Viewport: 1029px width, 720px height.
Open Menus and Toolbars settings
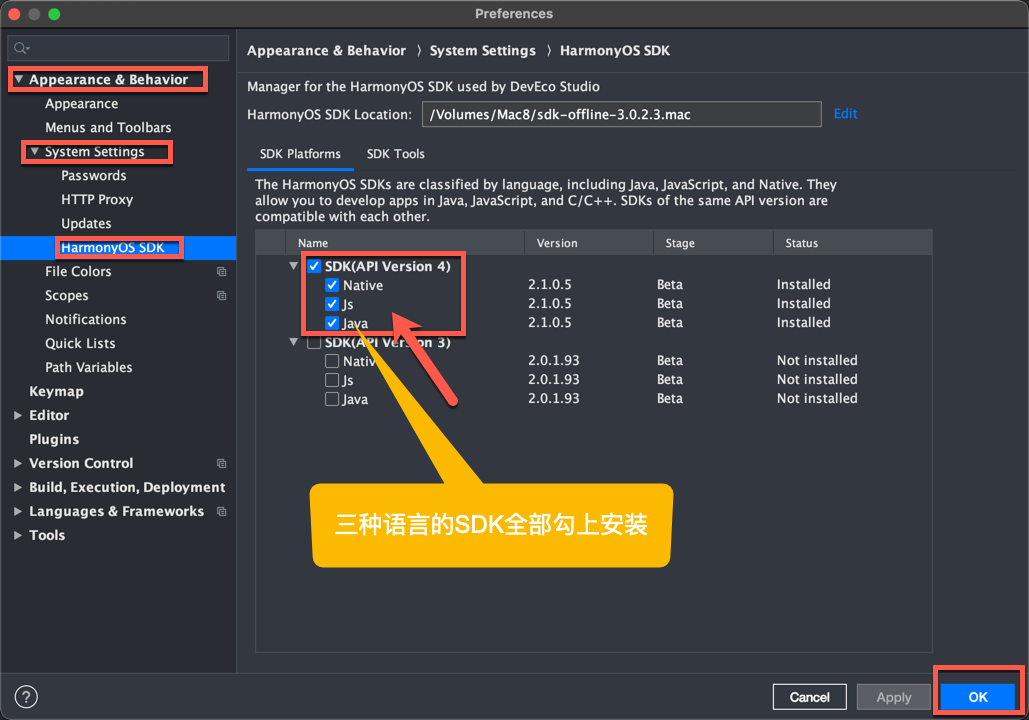coord(108,127)
